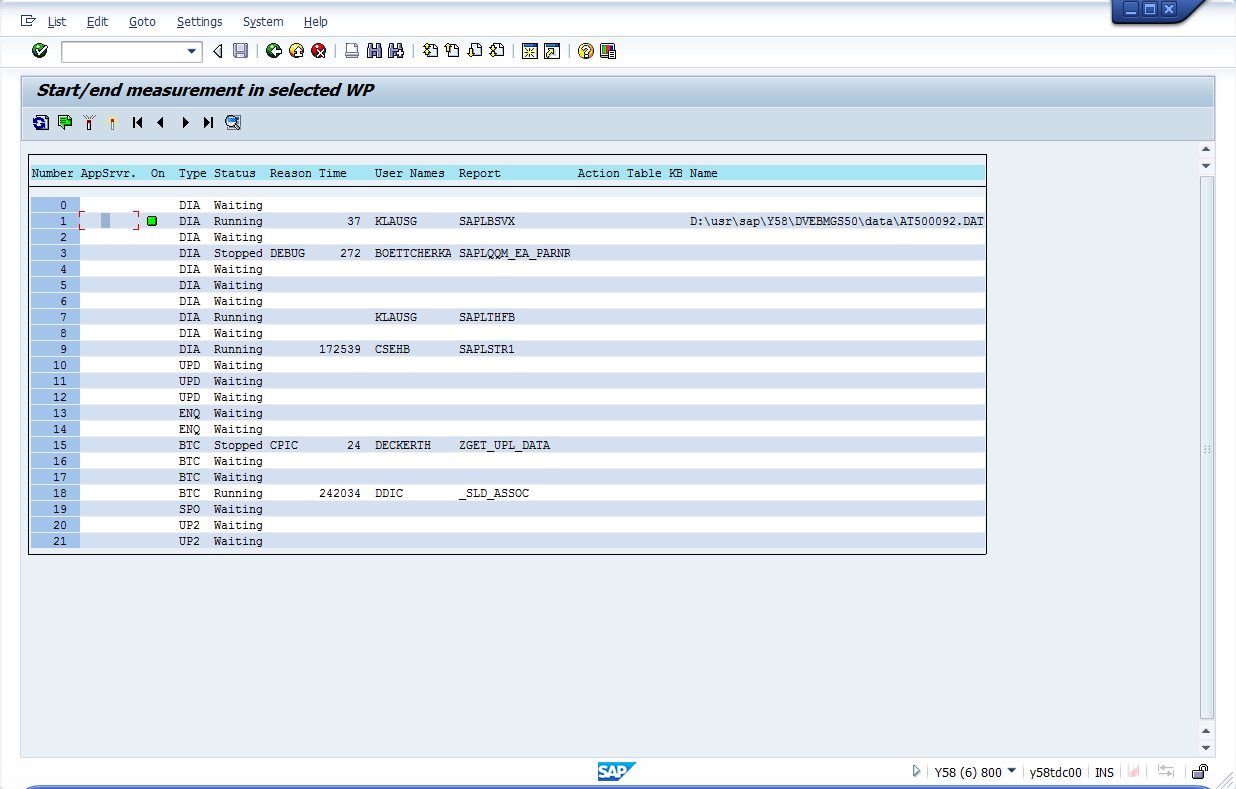Image resolution: width=1236 pixels, height=789 pixels.
Task: Click the Previous Page icon in the standard toolbar
Action: click(452, 51)
